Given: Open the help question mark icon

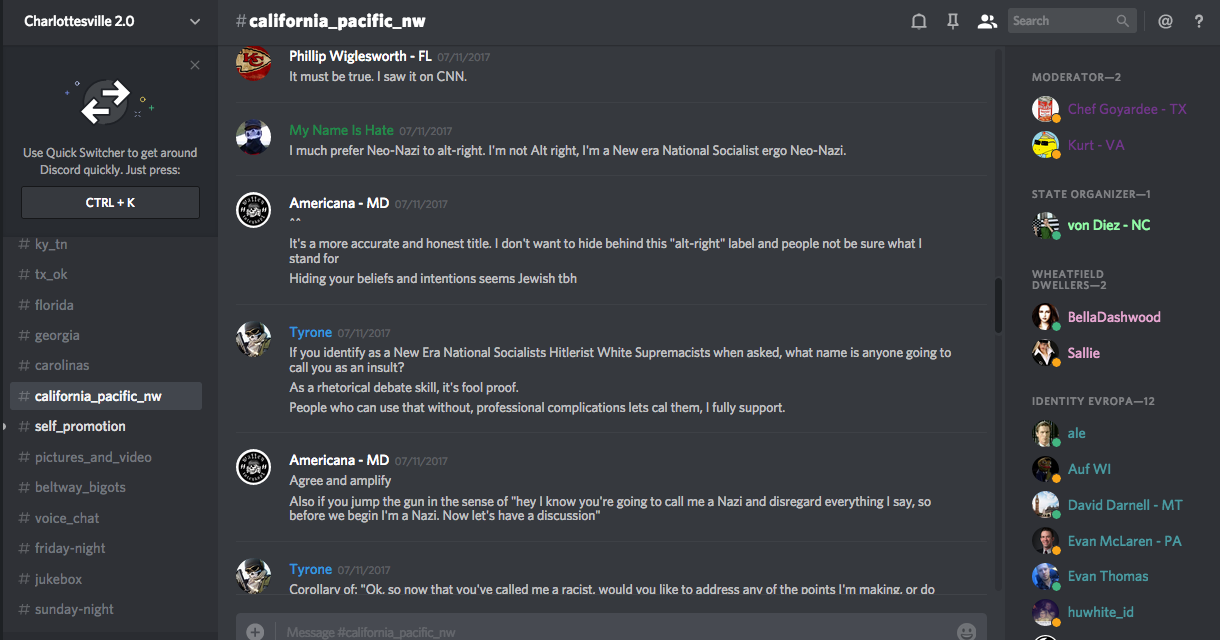Looking at the screenshot, I should (1199, 21).
